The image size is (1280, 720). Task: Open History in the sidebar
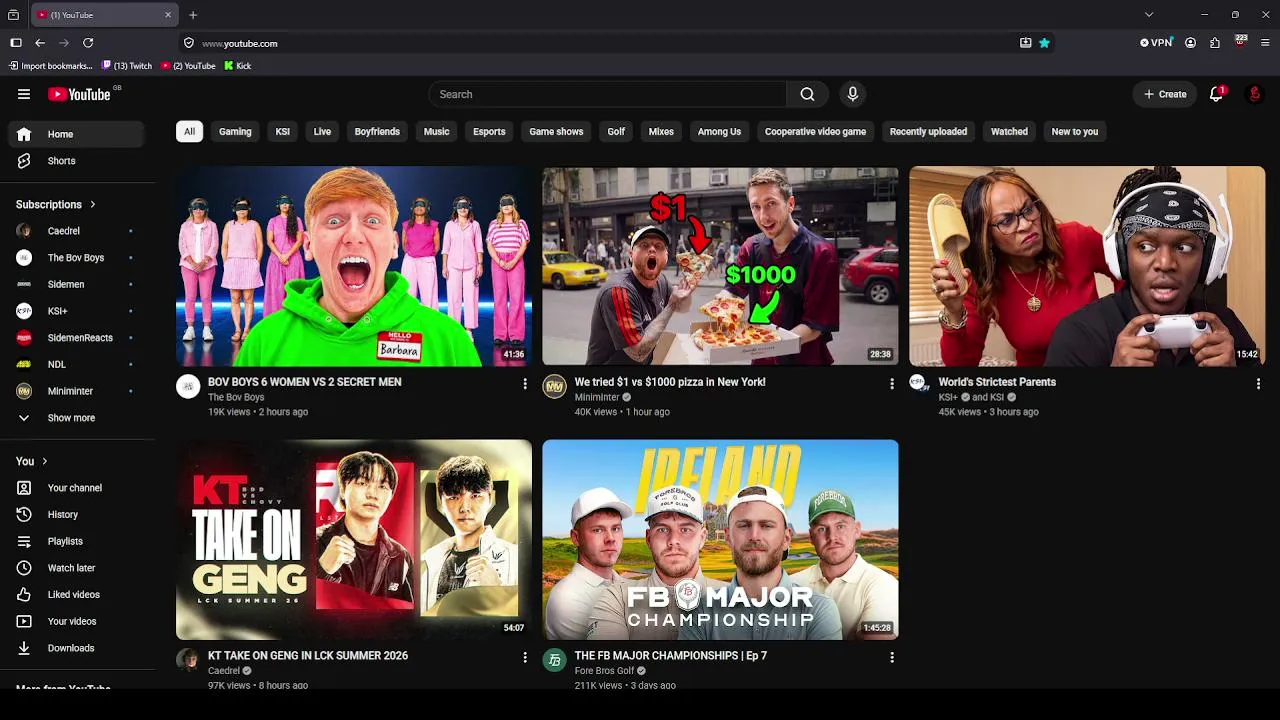pyautogui.click(x=78, y=514)
